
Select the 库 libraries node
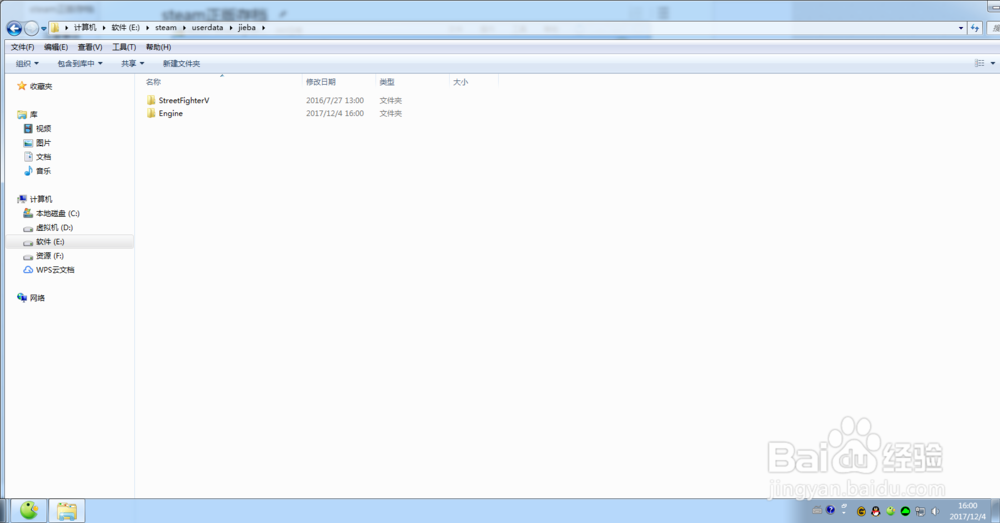pyautogui.click(x=33, y=115)
